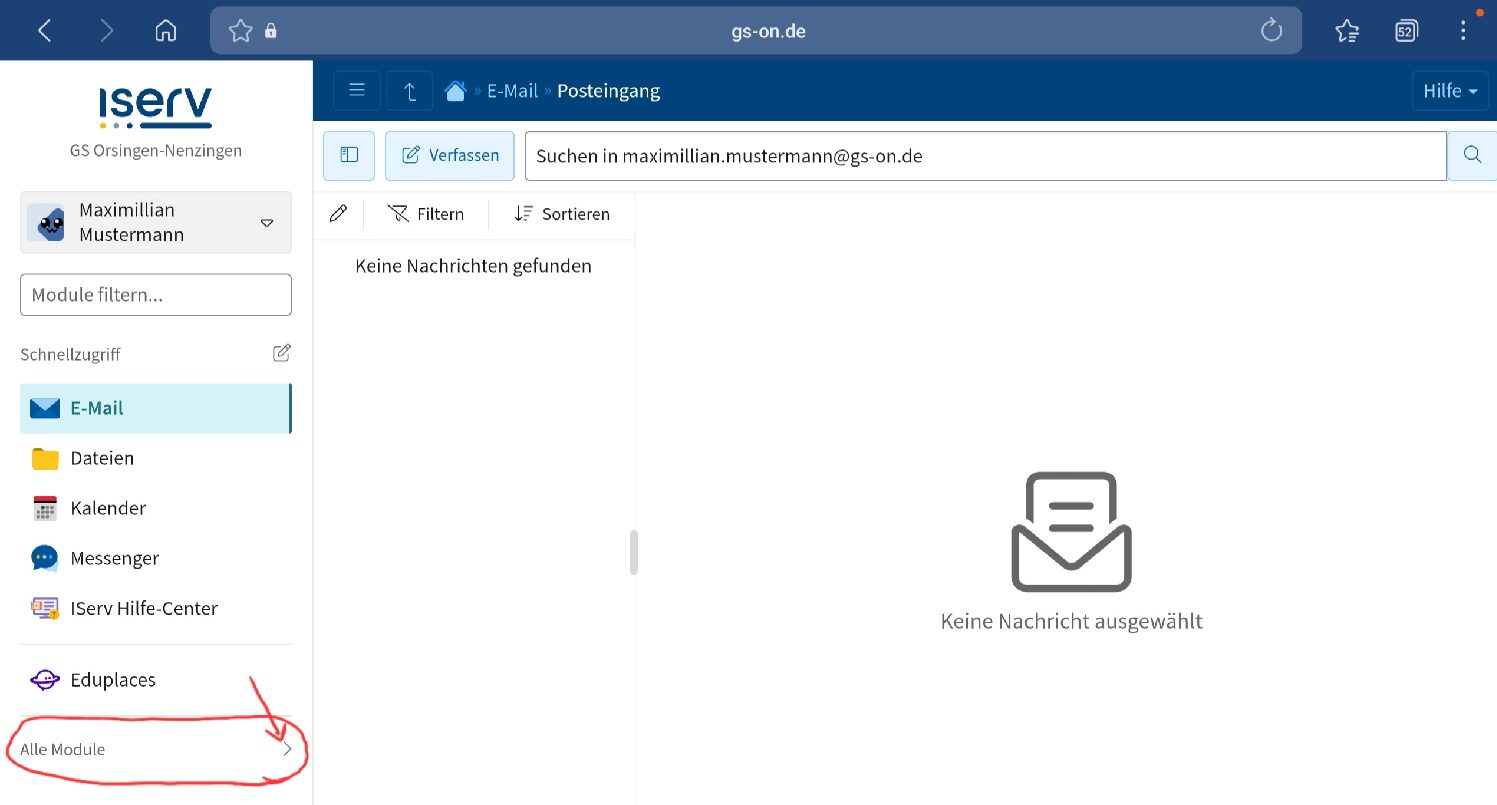Image resolution: width=1497 pixels, height=805 pixels.
Task: Open the Hilfe dropdown menu
Action: 1450,91
